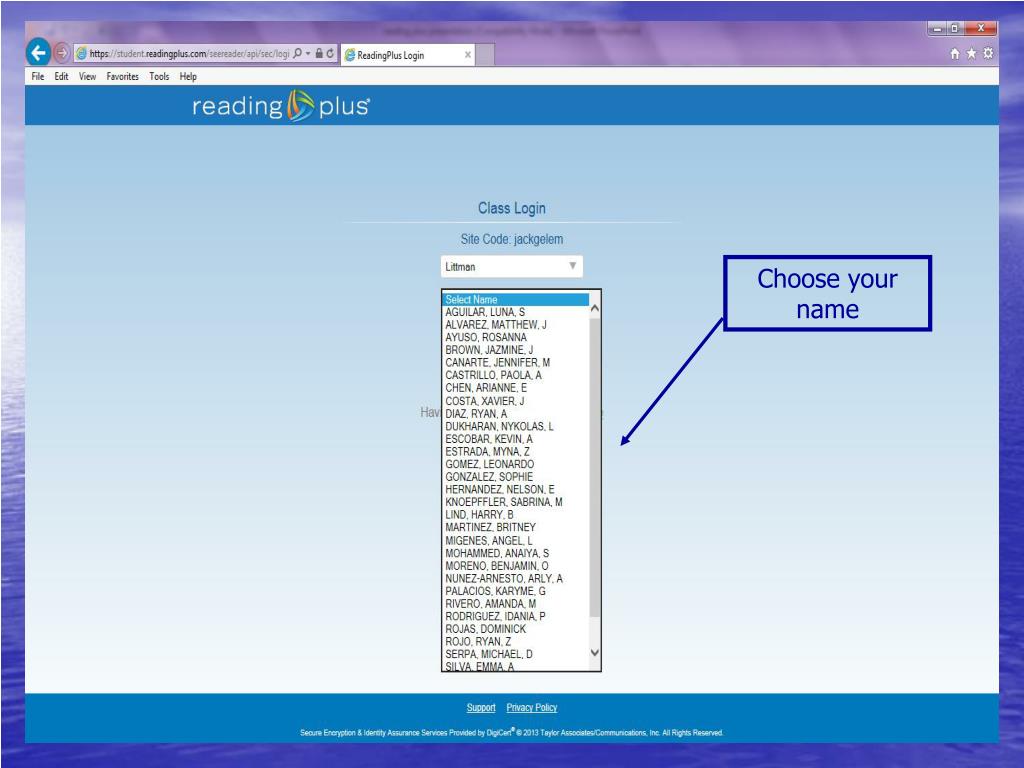1024x768 pixels.
Task: Choose AYUSO, ROSANNA from list
Action: coord(515,338)
